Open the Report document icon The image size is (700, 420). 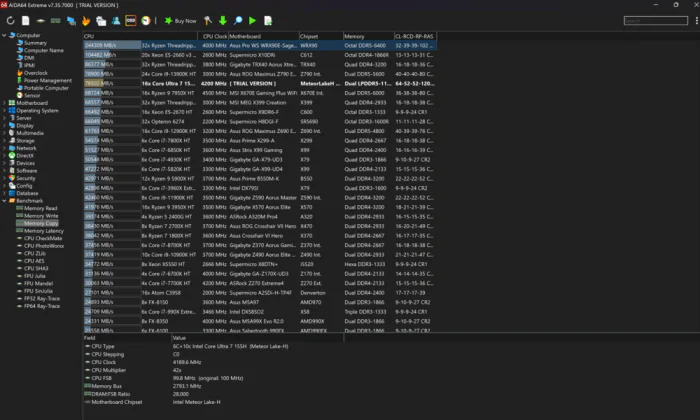point(25,21)
